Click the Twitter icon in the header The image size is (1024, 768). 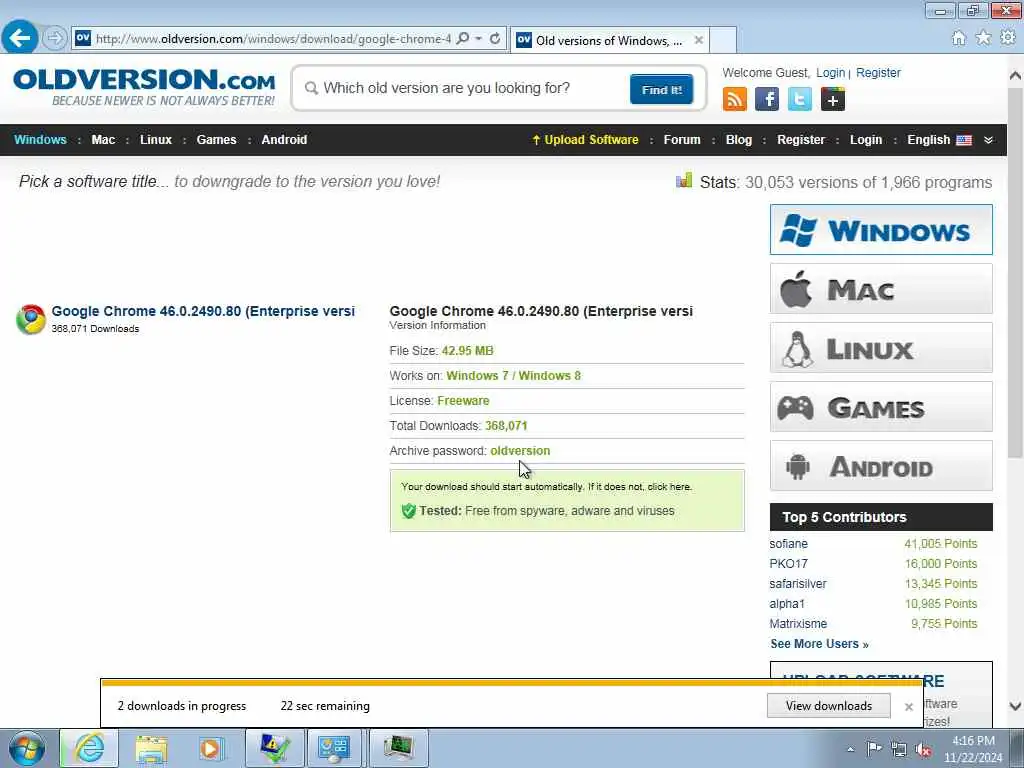799,99
